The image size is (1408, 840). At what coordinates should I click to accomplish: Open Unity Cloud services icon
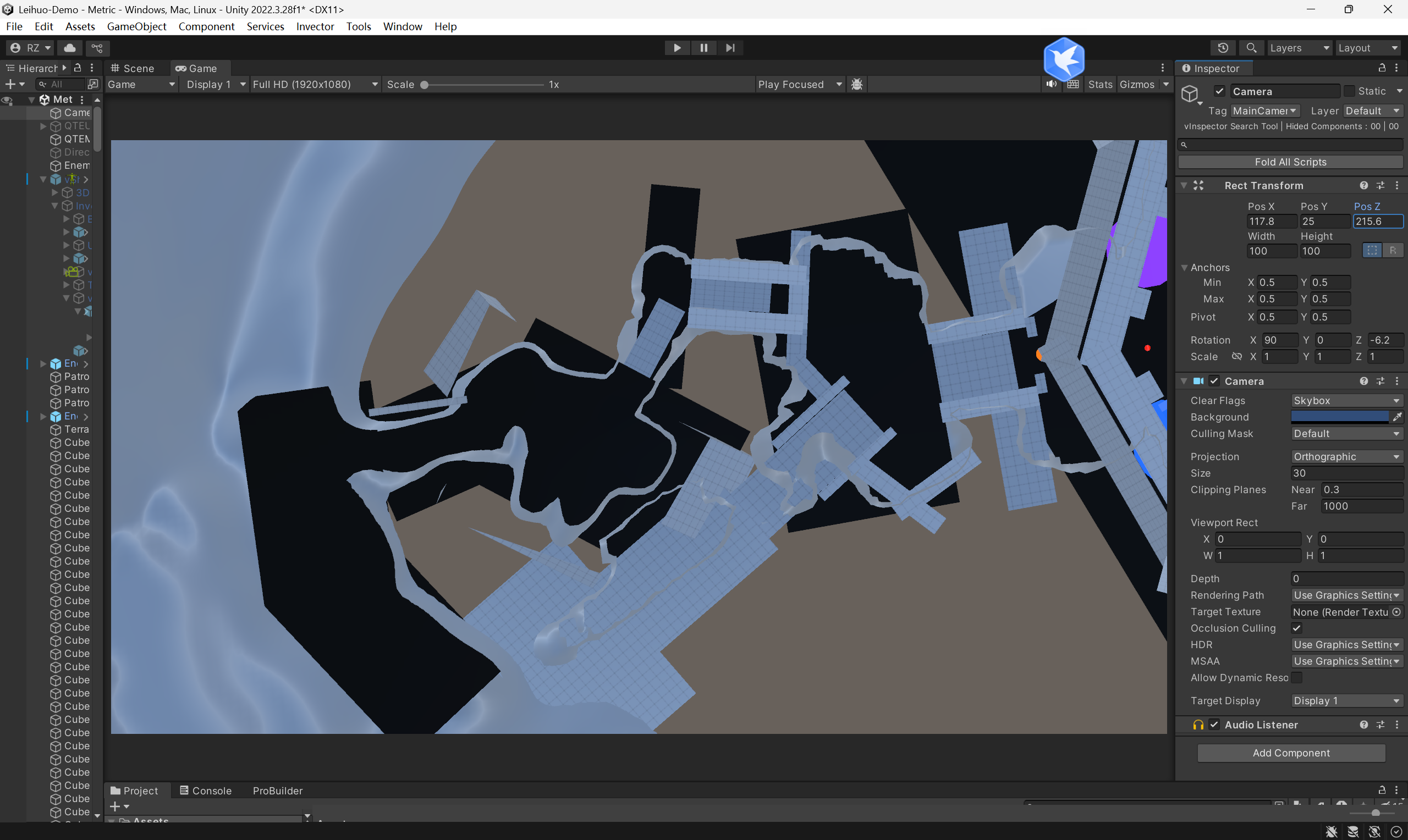click(x=70, y=48)
